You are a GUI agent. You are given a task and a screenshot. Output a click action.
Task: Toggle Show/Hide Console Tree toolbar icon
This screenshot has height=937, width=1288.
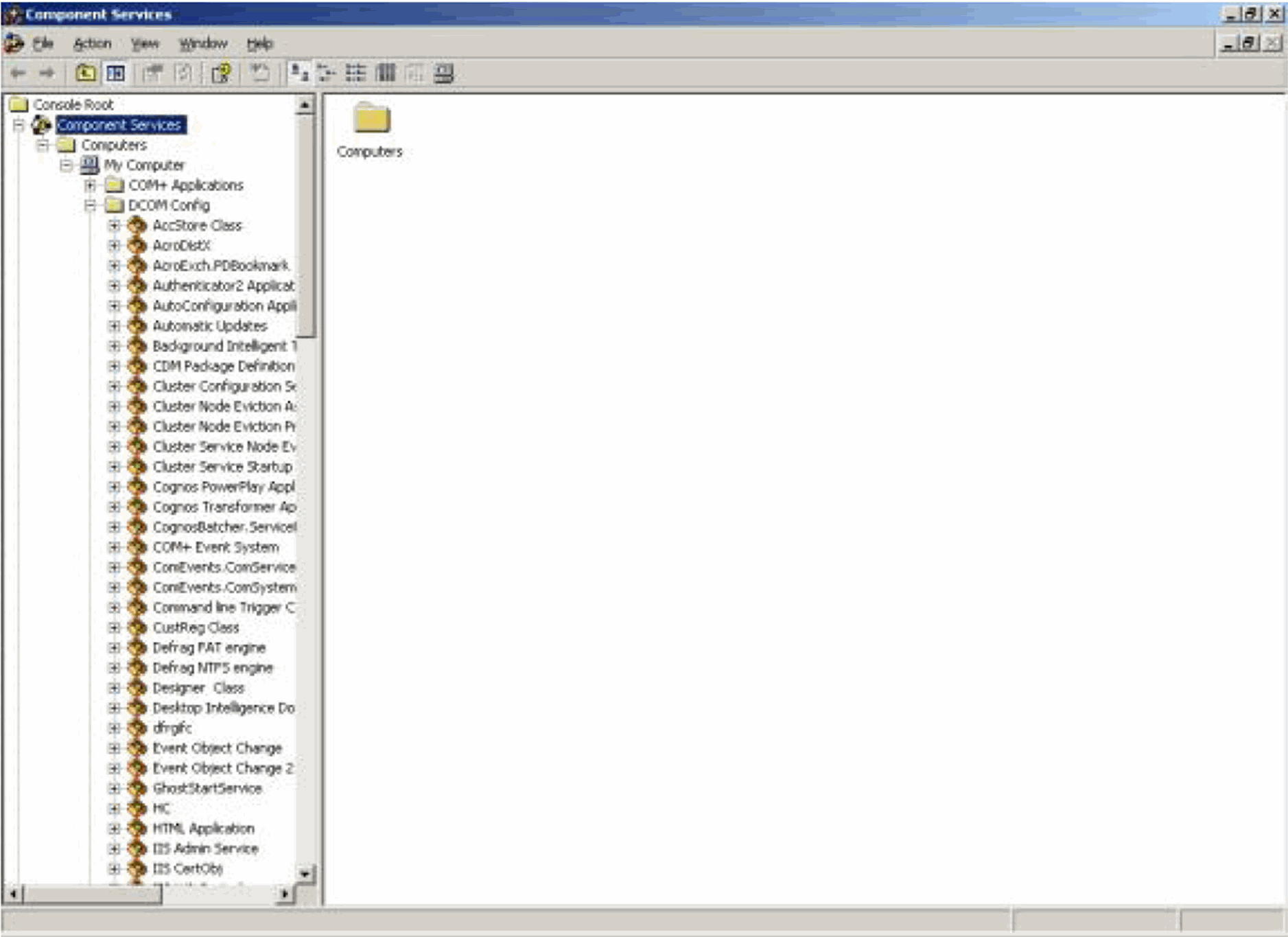pos(115,73)
